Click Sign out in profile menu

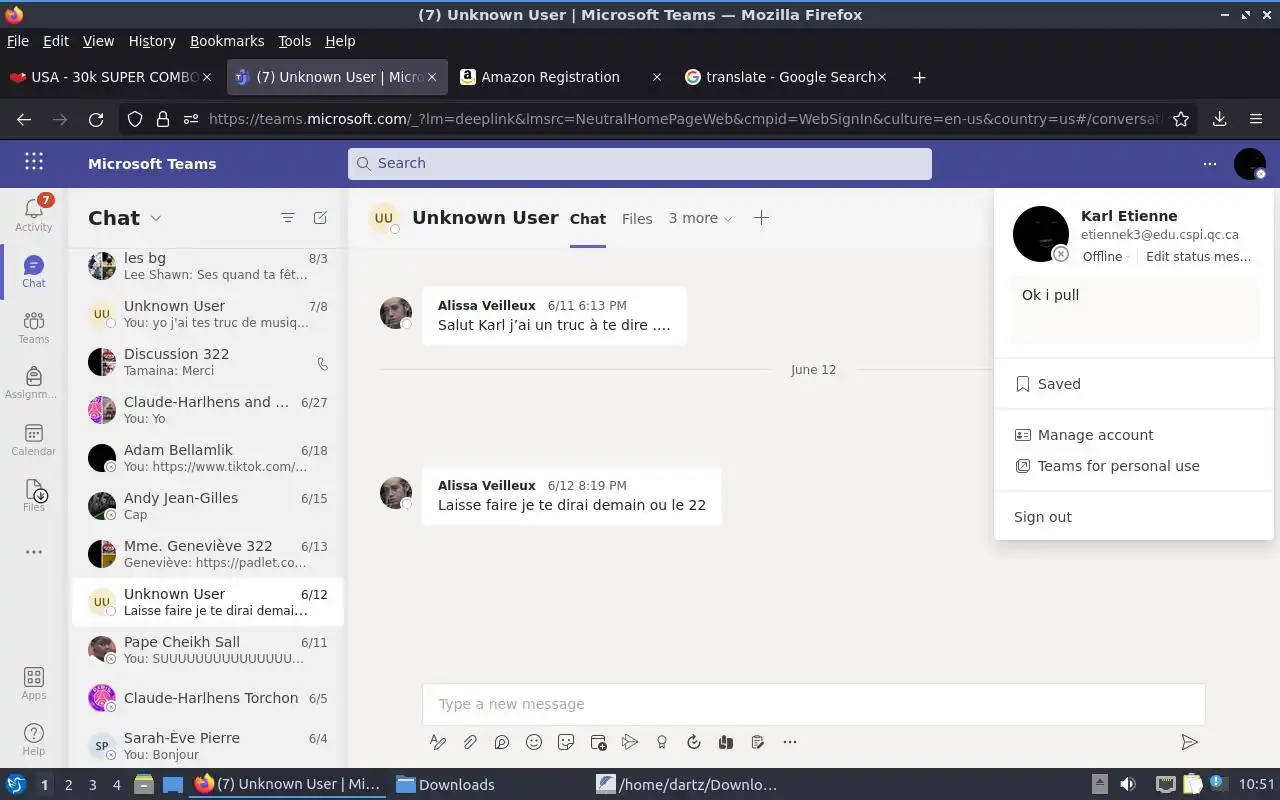1134,517
